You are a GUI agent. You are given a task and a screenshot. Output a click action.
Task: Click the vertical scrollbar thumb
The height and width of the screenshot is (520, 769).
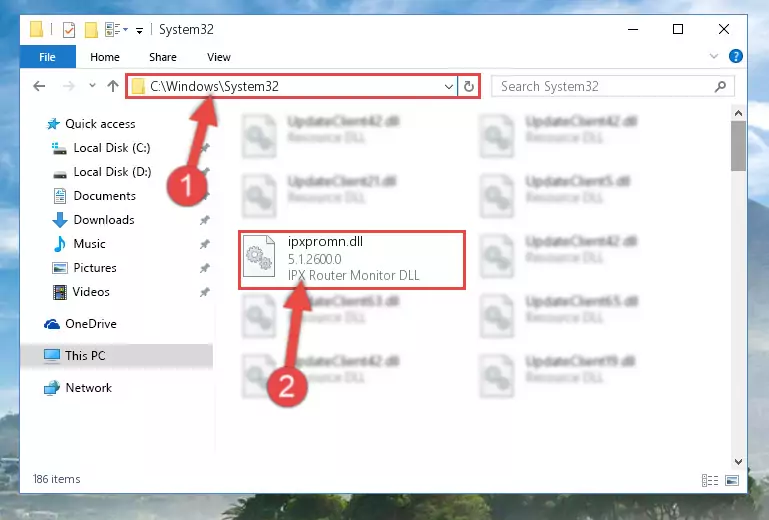coord(738,146)
